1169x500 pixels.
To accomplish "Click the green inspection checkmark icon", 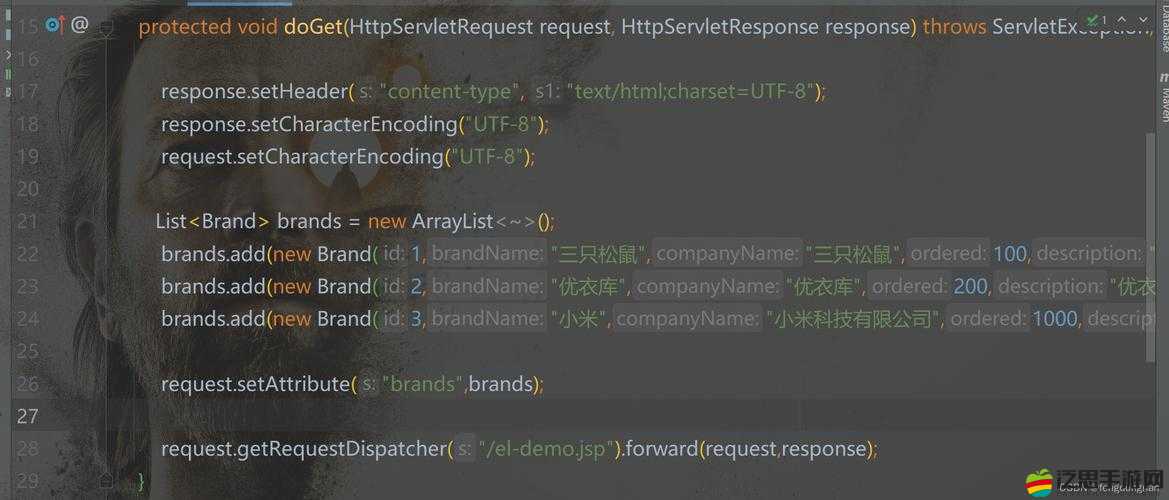I will (1093, 20).
